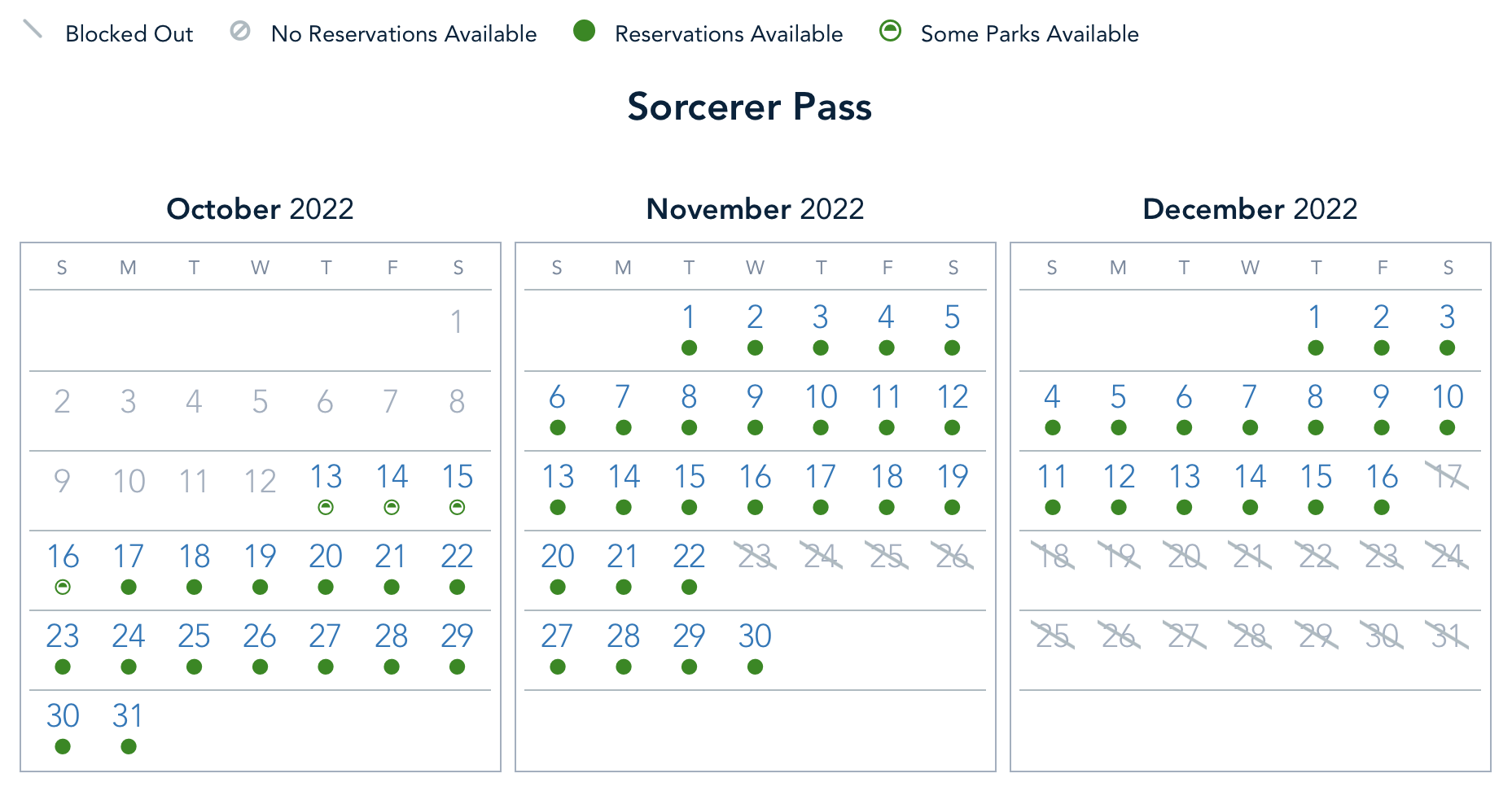Click the green dot under November 1

pos(689,348)
